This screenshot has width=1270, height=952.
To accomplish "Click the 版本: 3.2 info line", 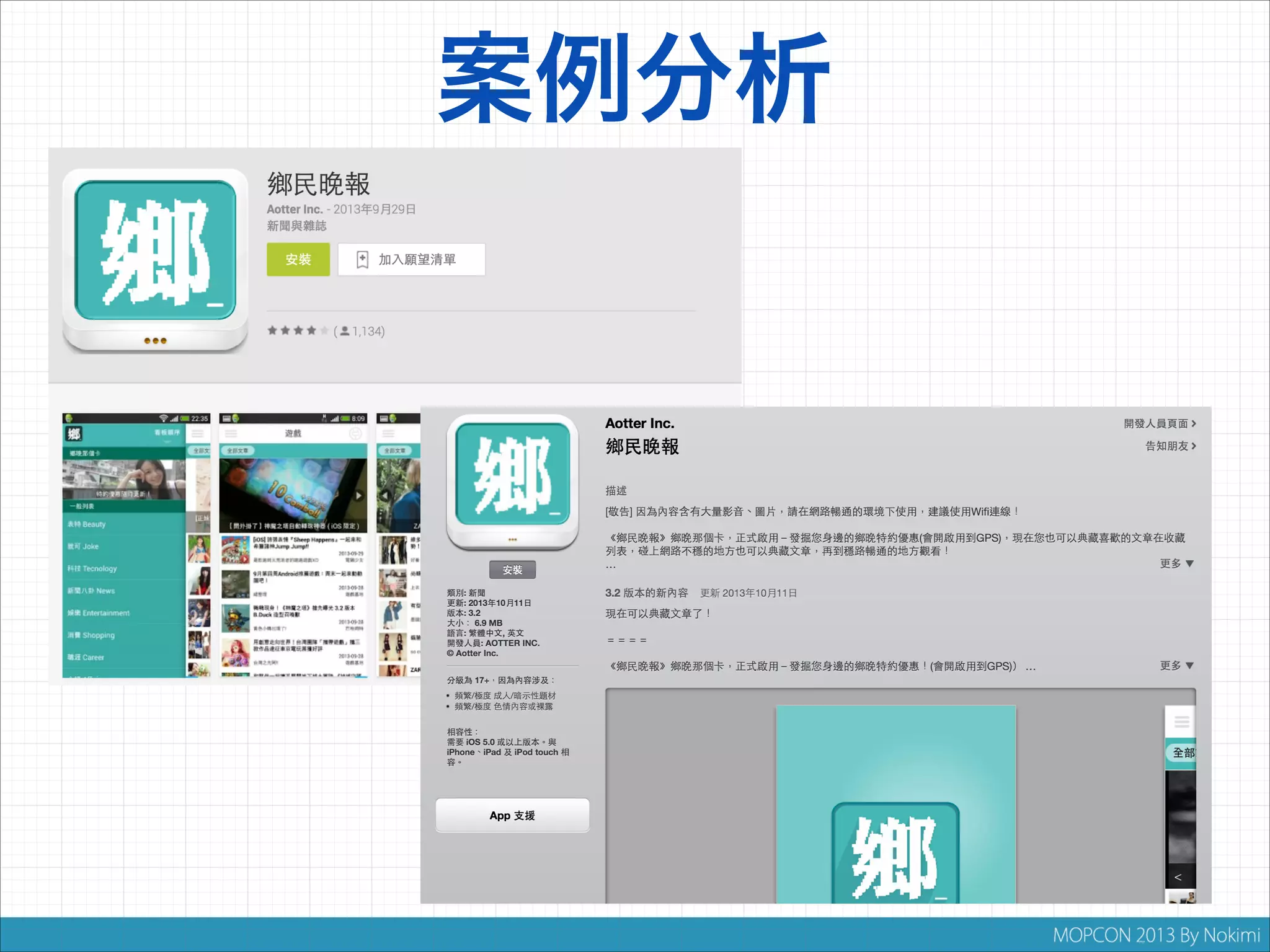I will tap(463, 613).
